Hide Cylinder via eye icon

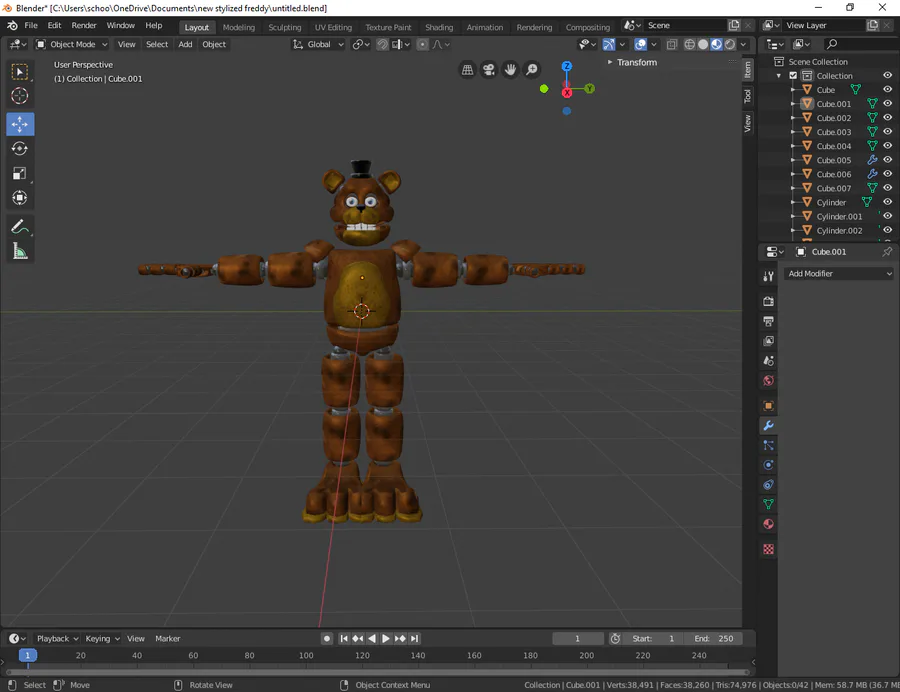tap(887, 202)
